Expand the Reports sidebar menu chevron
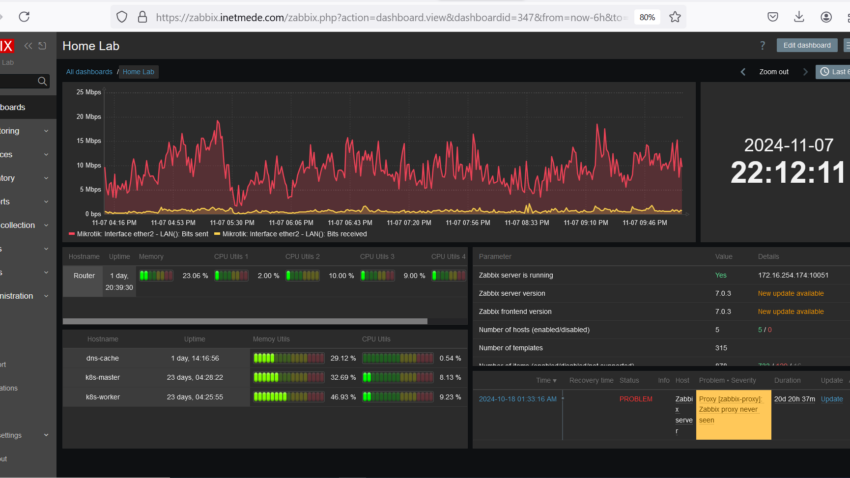This screenshot has height=478, width=850. (46, 202)
